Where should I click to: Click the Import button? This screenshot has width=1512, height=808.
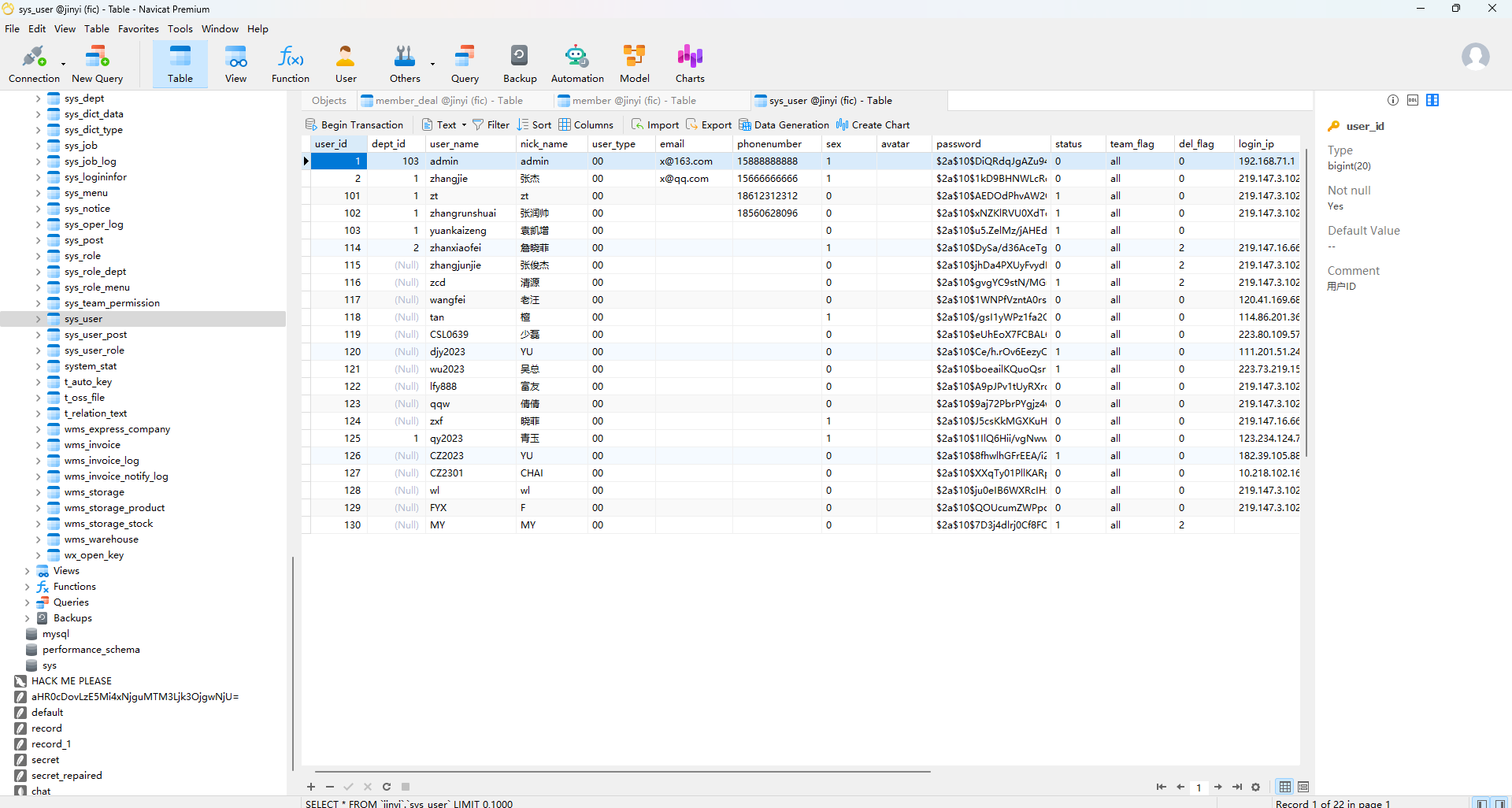[655, 124]
